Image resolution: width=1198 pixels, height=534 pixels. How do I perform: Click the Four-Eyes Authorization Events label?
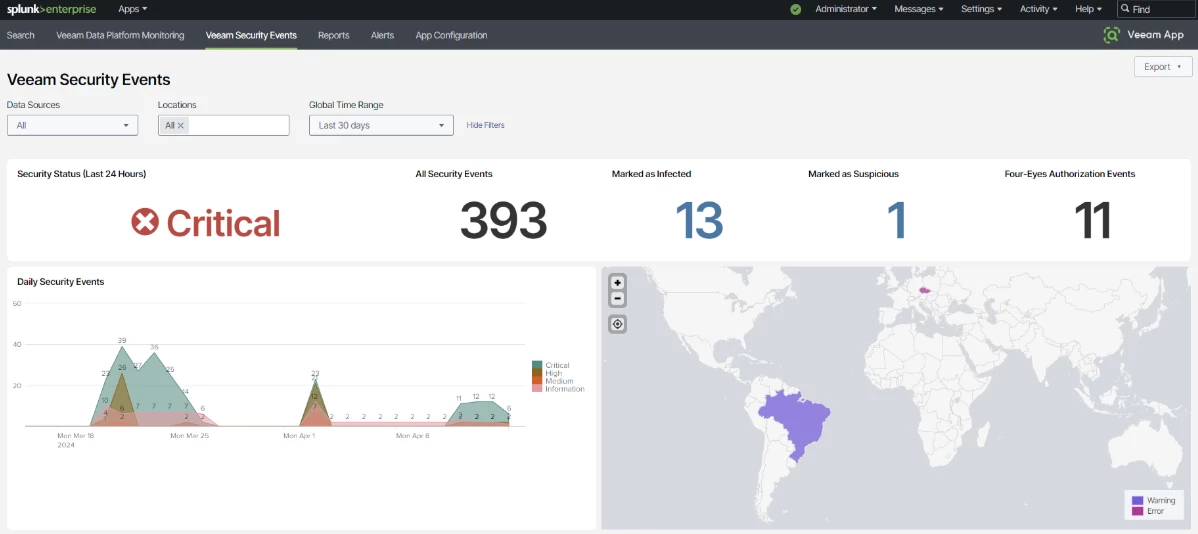tap(1070, 174)
